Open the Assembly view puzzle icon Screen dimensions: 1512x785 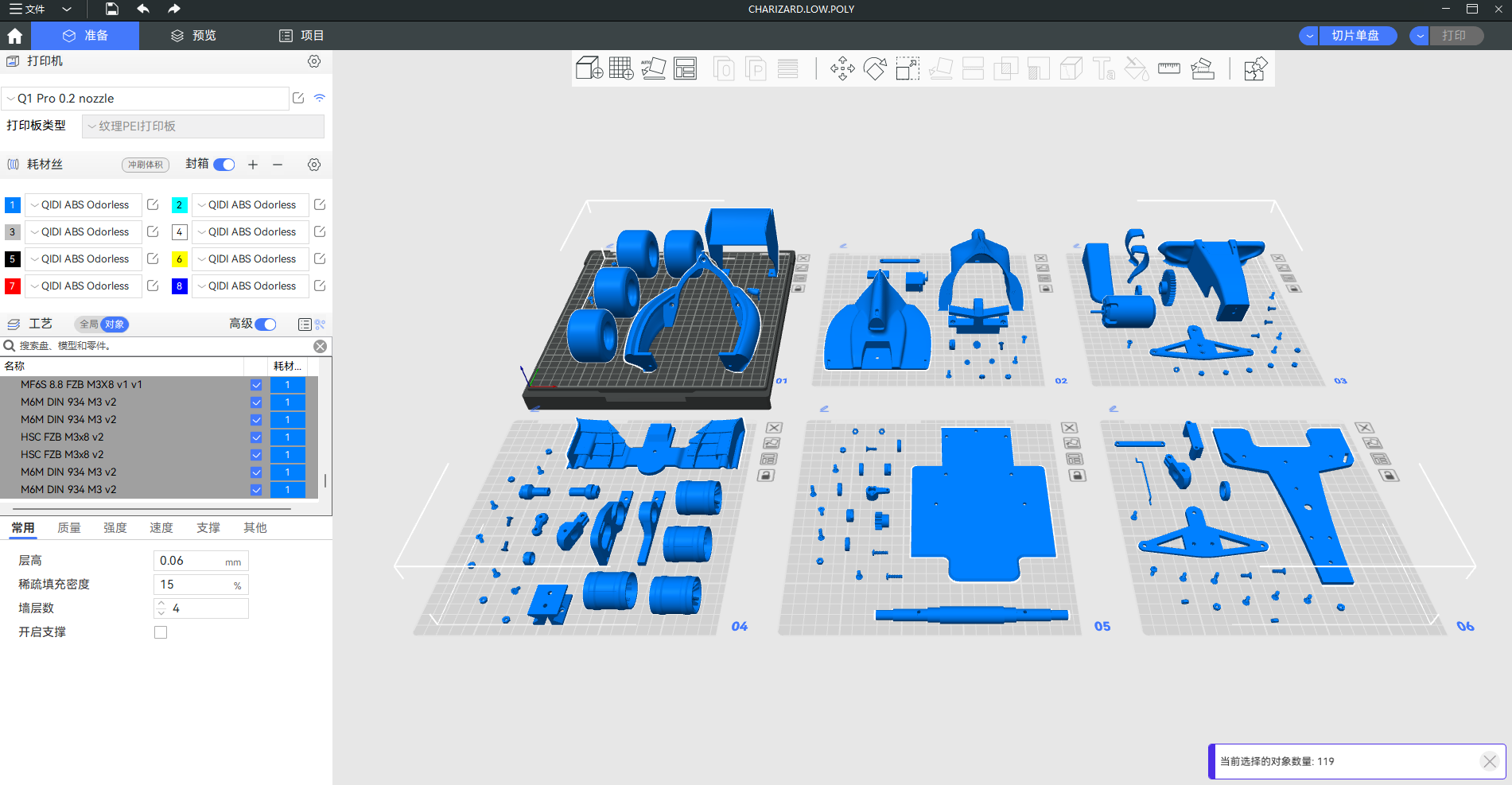(x=1255, y=68)
